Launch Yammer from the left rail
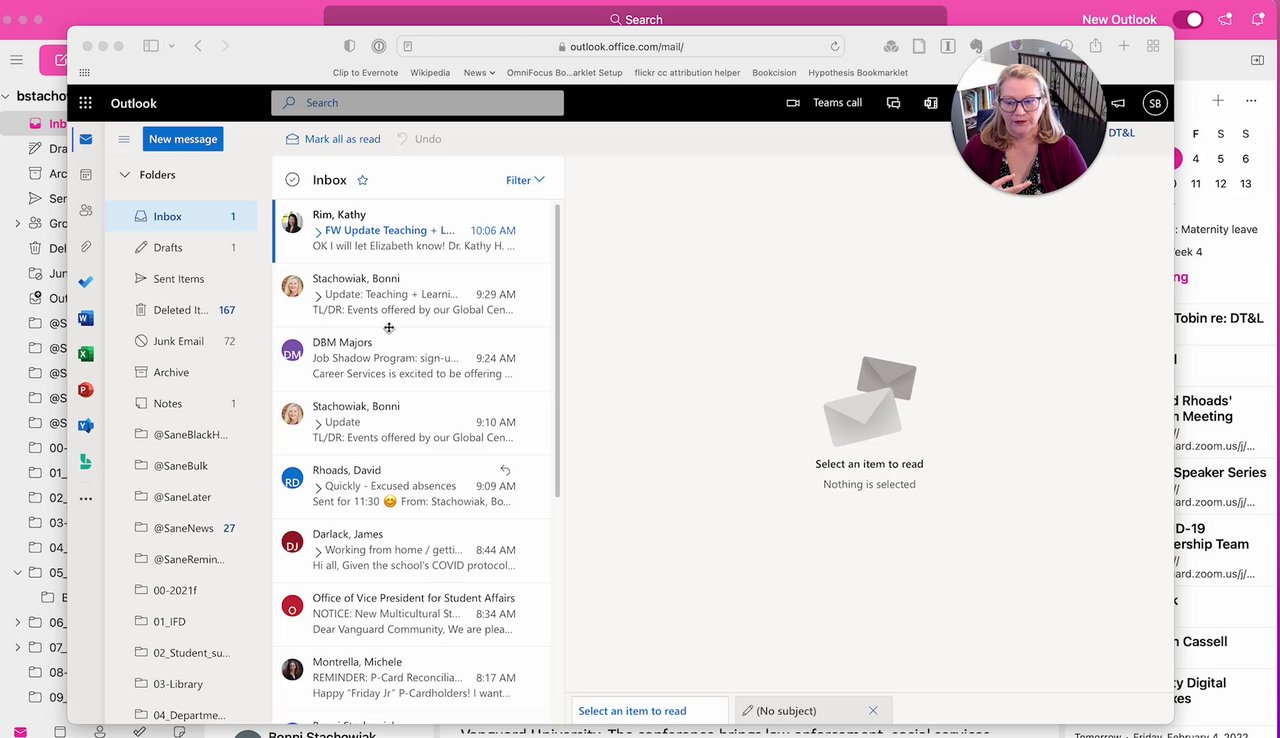This screenshot has width=1280, height=738. tap(86, 425)
